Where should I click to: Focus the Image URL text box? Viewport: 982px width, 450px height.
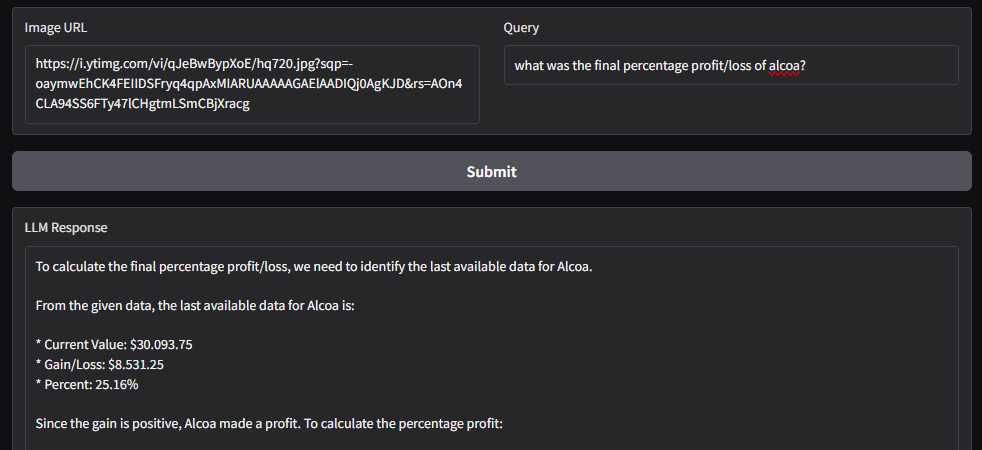(x=252, y=84)
